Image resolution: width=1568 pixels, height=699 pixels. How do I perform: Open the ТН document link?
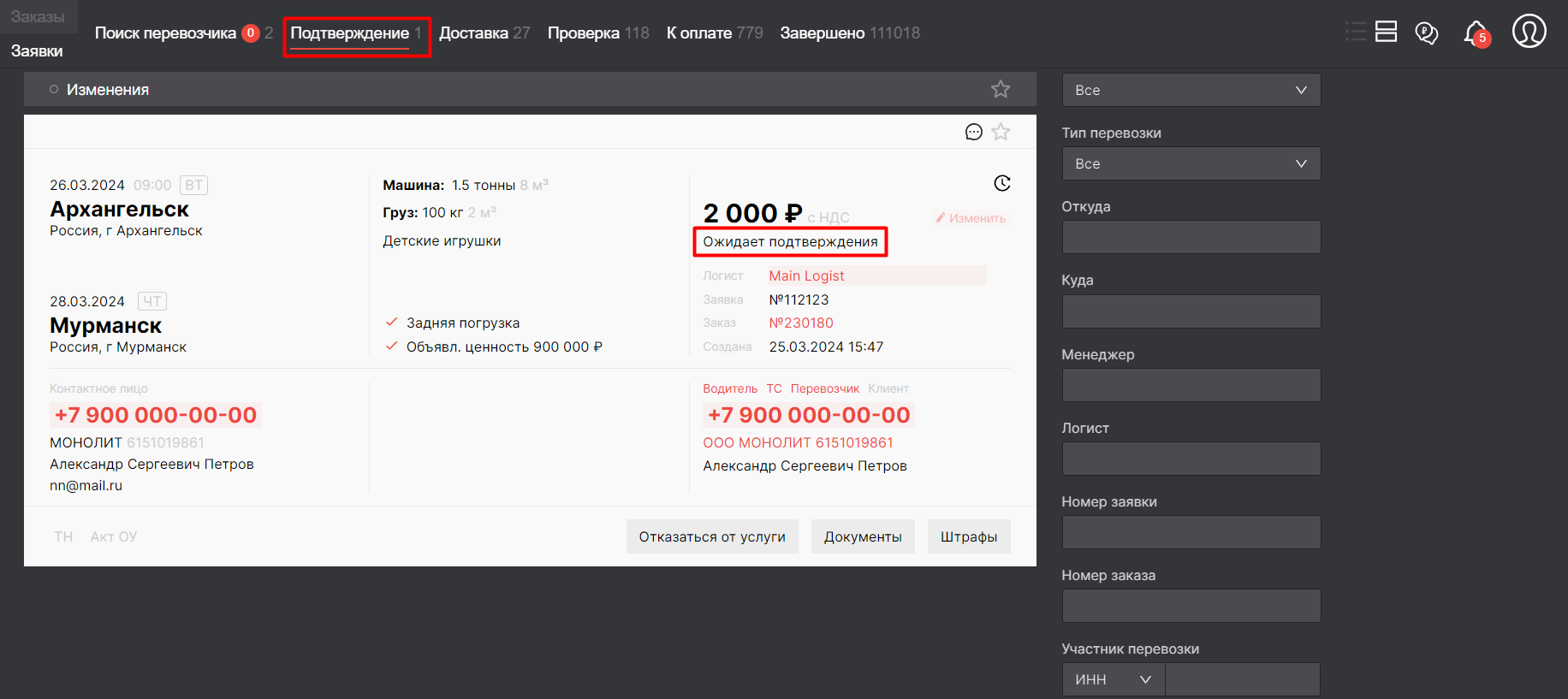pos(63,536)
